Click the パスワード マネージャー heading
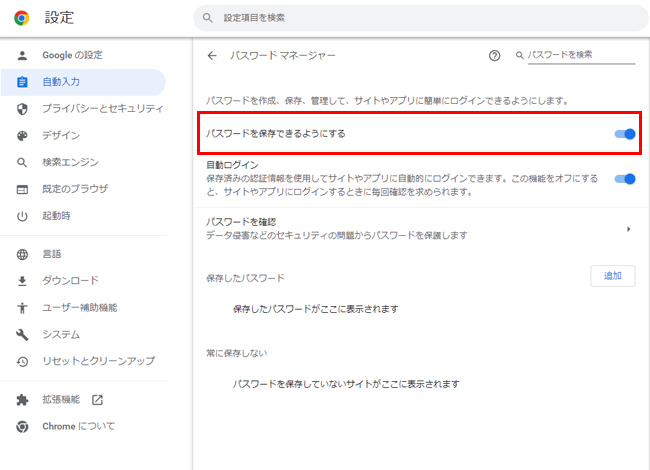 283,56
